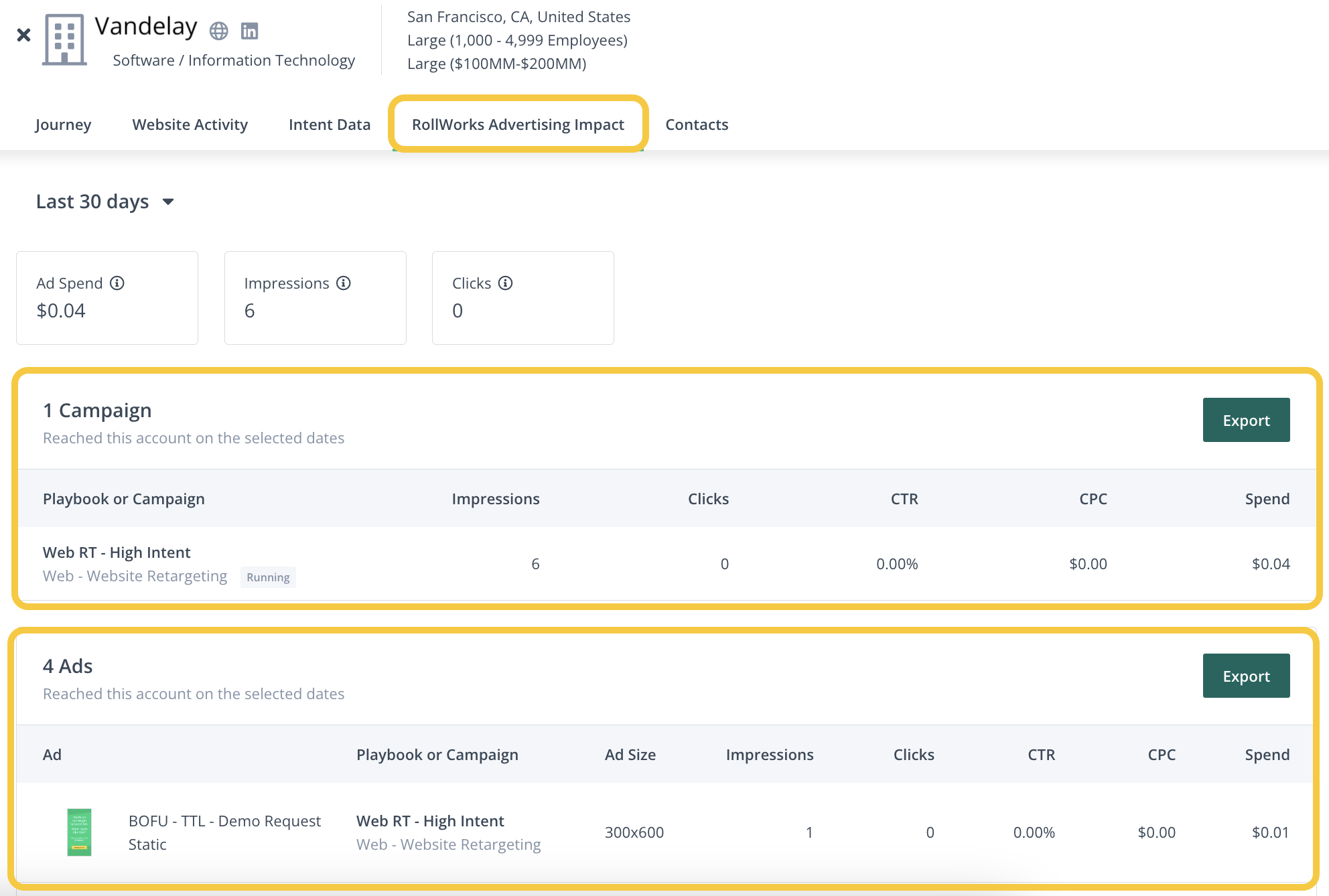Click Impressions column header in Campaign table
Viewport: 1329px width, 896px height.
click(x=496, y=499)
